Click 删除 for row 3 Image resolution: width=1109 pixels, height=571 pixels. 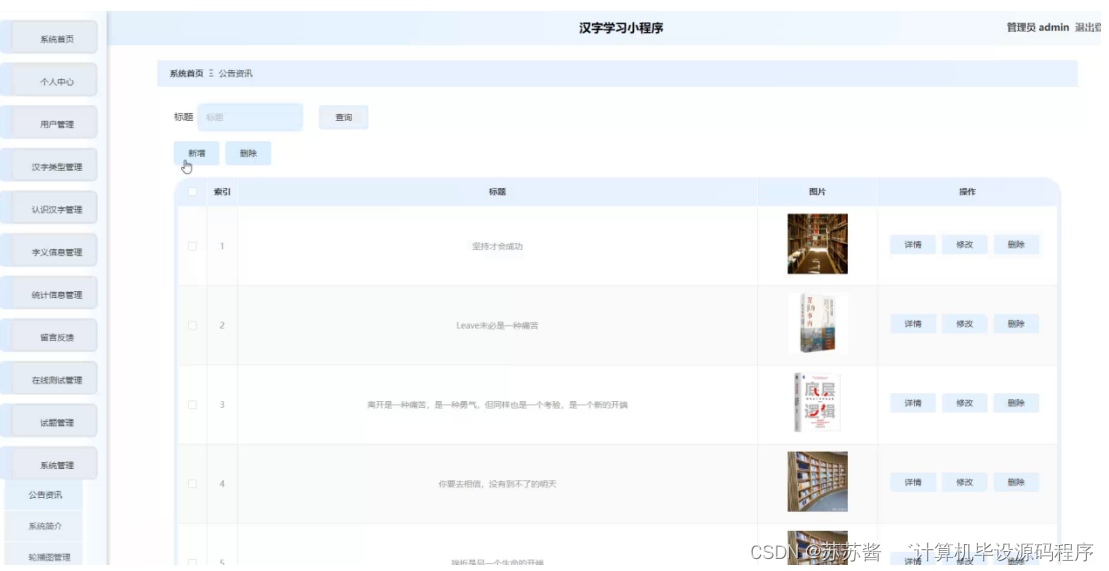point(1016,403)
